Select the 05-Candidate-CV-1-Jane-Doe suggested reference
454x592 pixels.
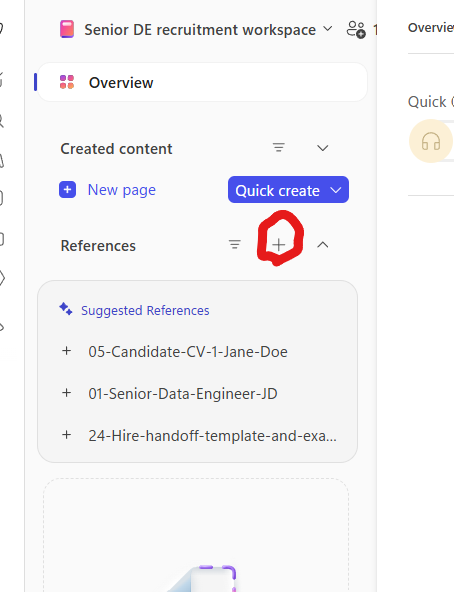[188, 352]
